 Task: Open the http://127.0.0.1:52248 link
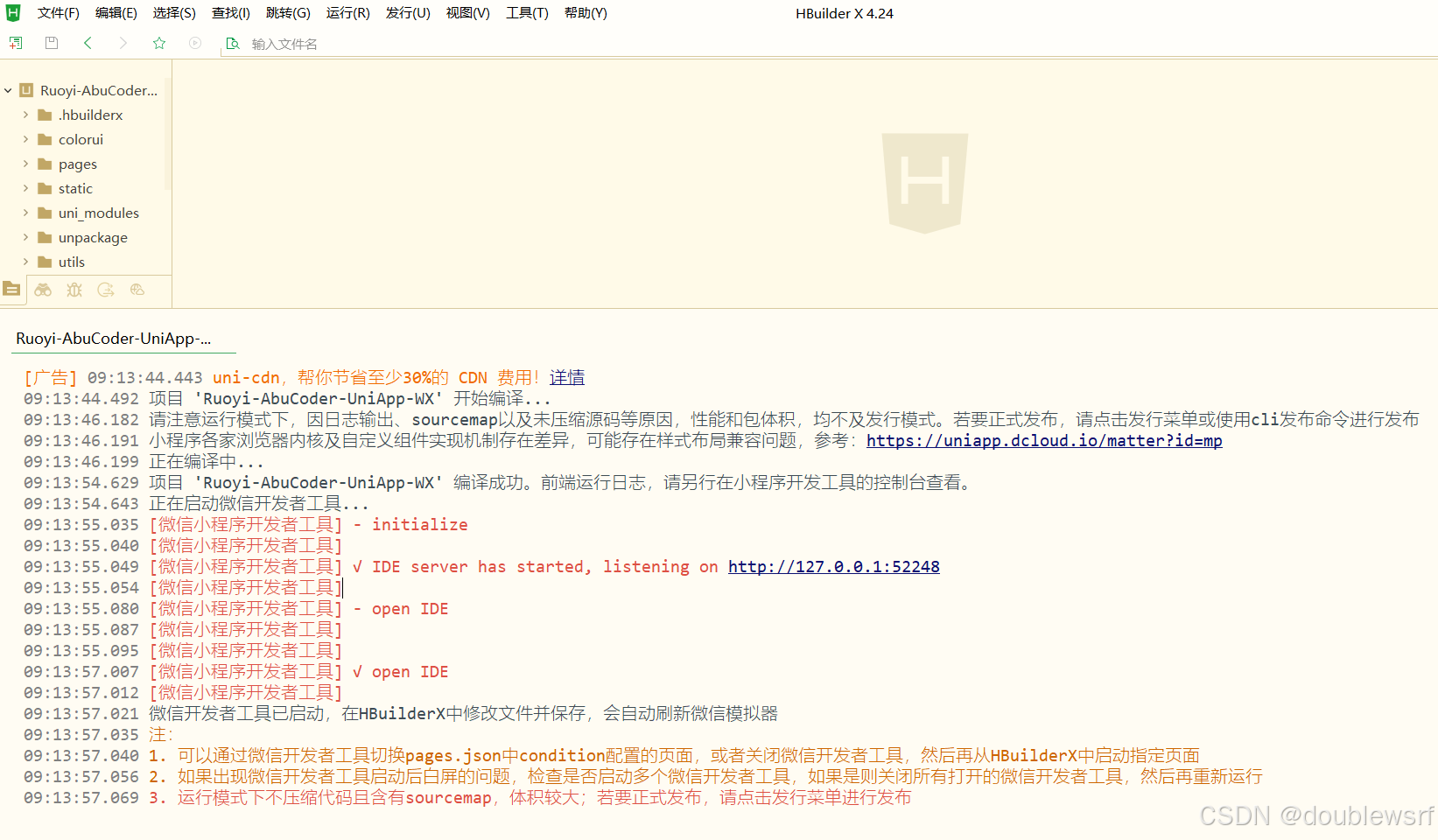click(833, 566)
